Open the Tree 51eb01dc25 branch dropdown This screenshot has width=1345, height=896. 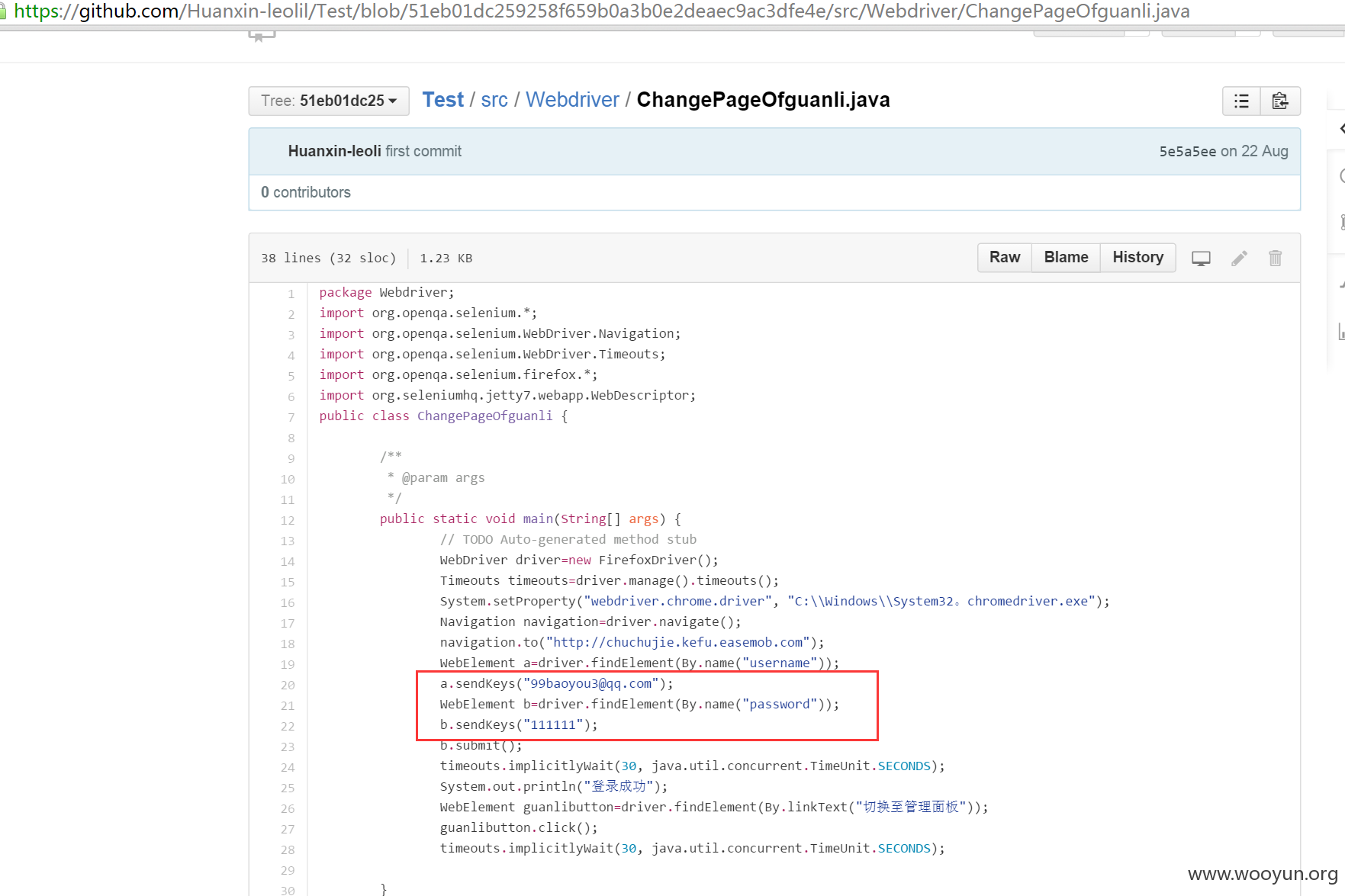point(329,101)
